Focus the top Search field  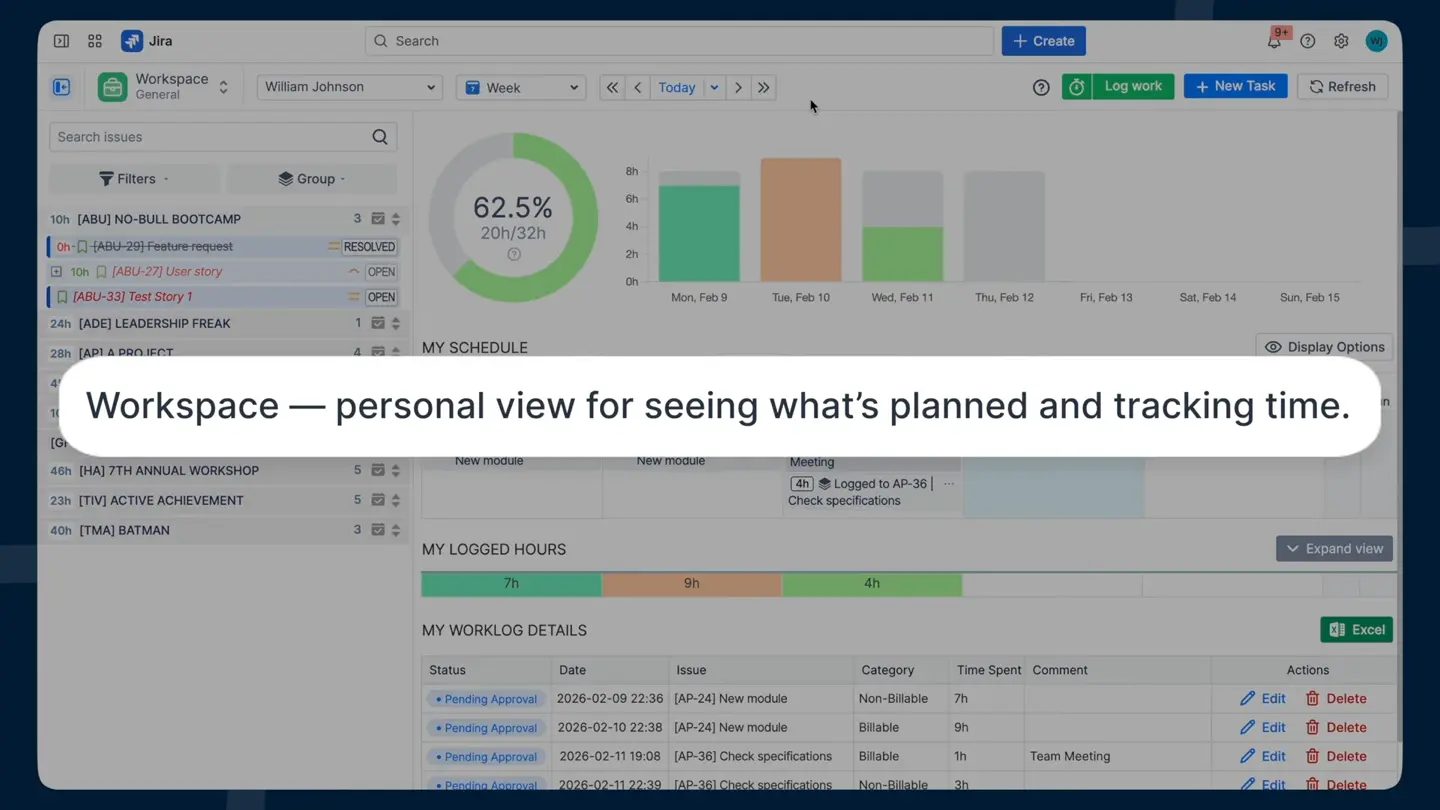point(680,41)
